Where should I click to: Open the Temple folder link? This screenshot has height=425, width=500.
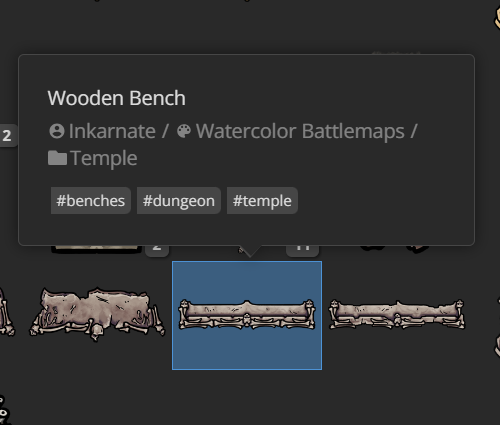103,158
